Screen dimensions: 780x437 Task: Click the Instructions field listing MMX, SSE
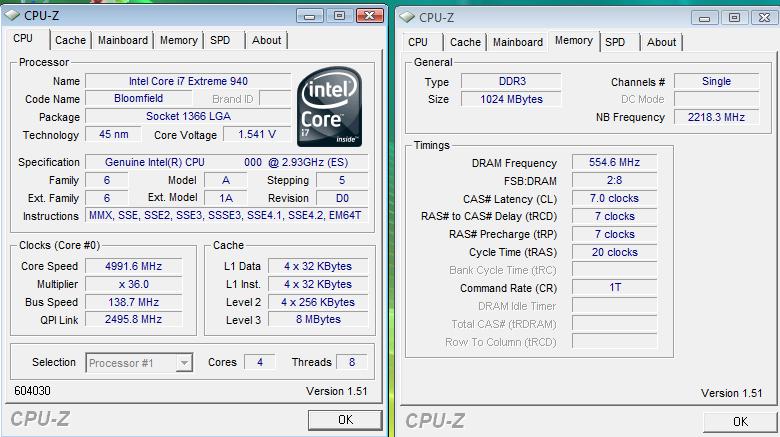pyautogui.click(x=227, y=216)
